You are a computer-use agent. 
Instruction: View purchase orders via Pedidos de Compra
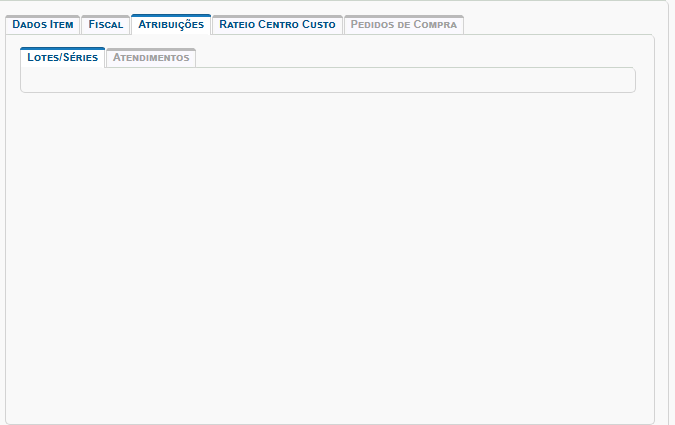(404, 24)
